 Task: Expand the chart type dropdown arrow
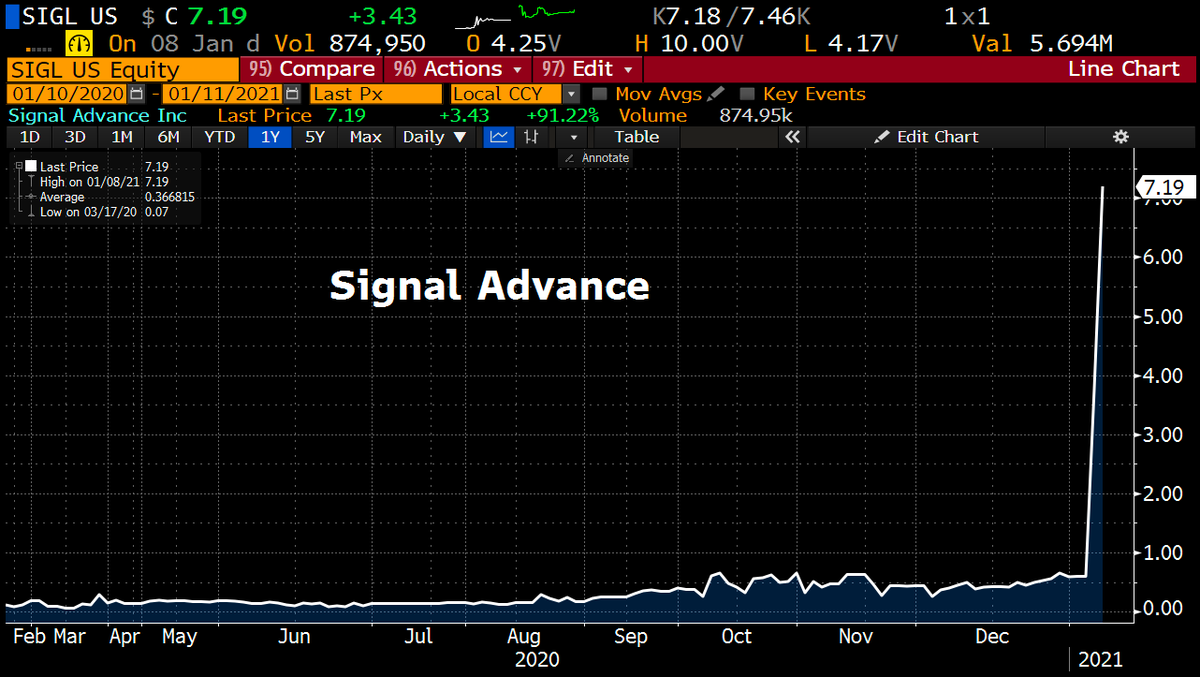(x=573, y=137)
